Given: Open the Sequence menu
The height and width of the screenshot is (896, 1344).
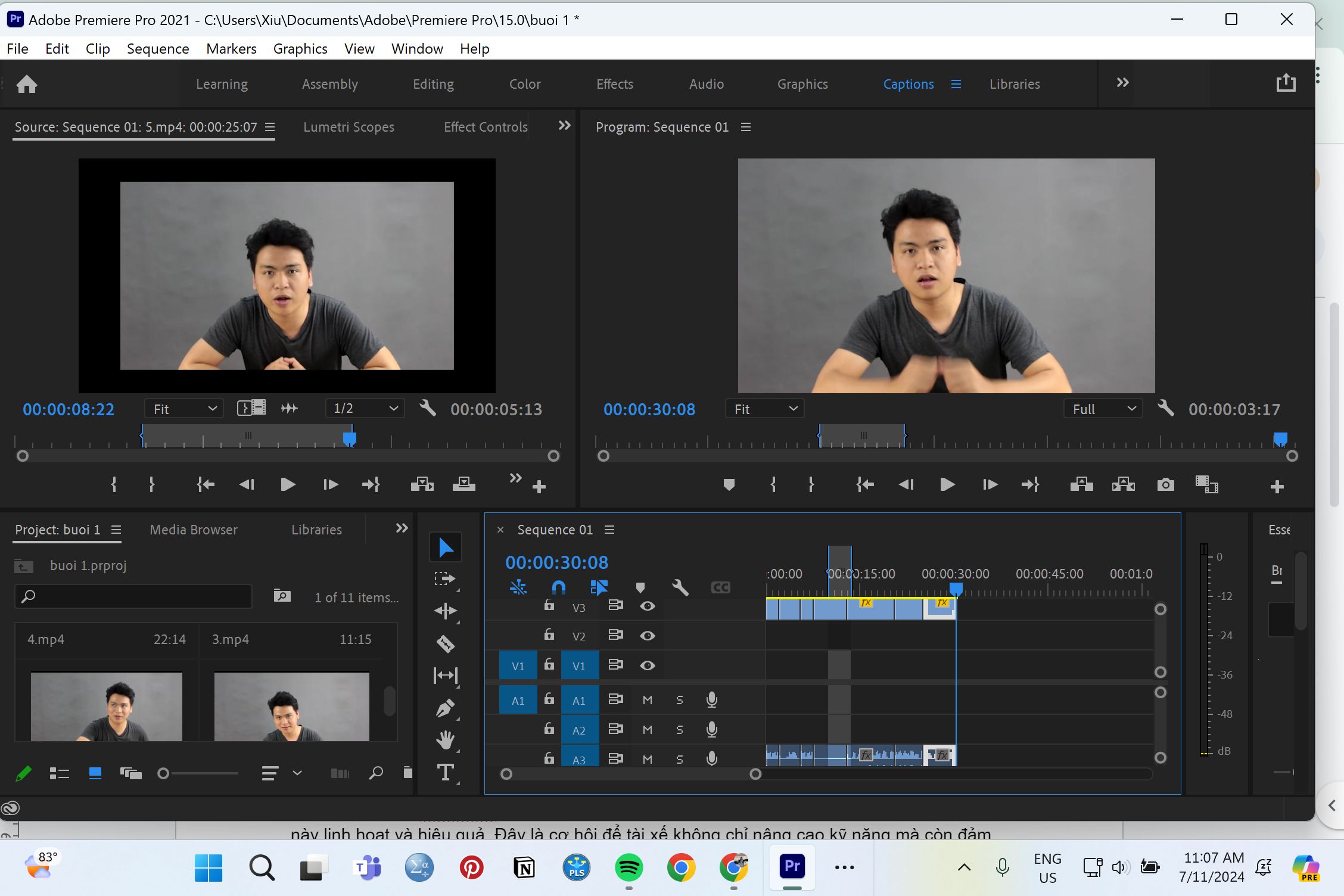Looking at the screenshot, I should pos(158,48).
